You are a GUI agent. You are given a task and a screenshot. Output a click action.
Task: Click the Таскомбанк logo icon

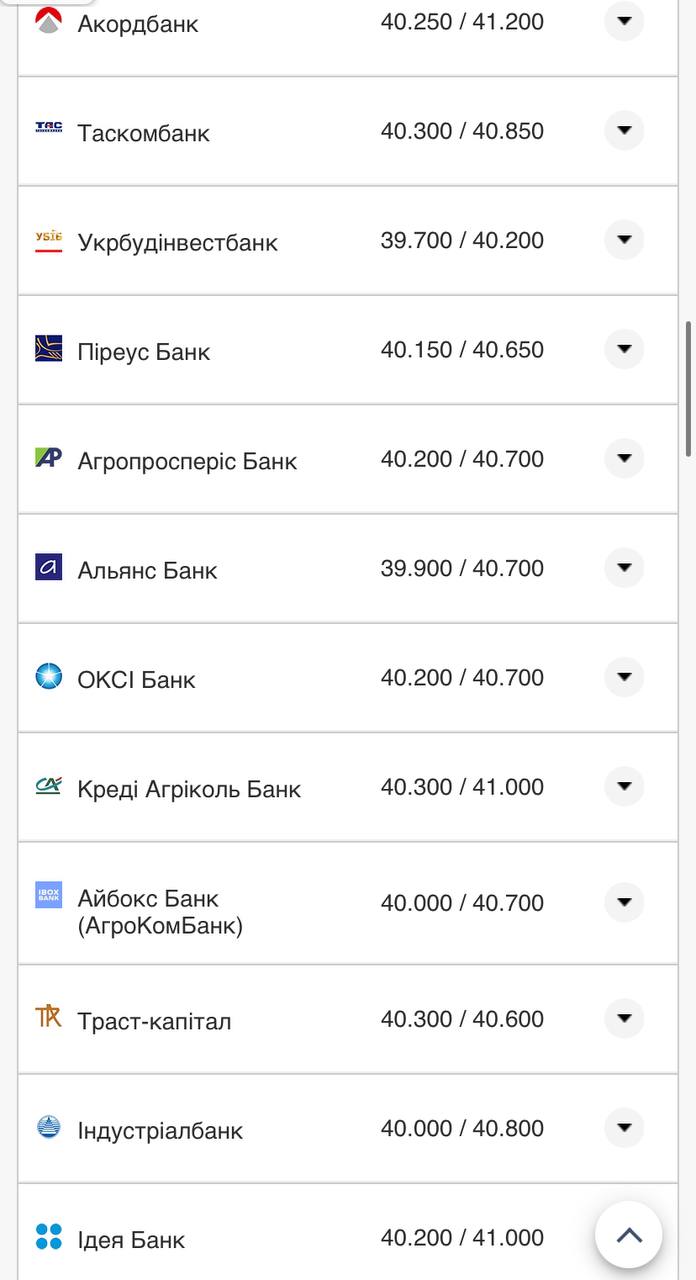click(48, 128)
